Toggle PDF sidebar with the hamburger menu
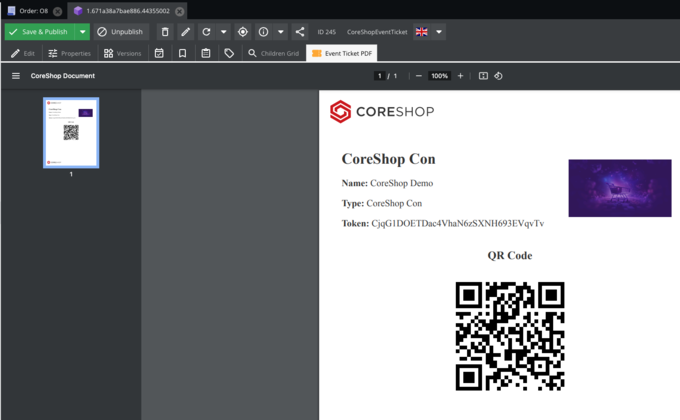680x420 pixels. tap(16, 76)
